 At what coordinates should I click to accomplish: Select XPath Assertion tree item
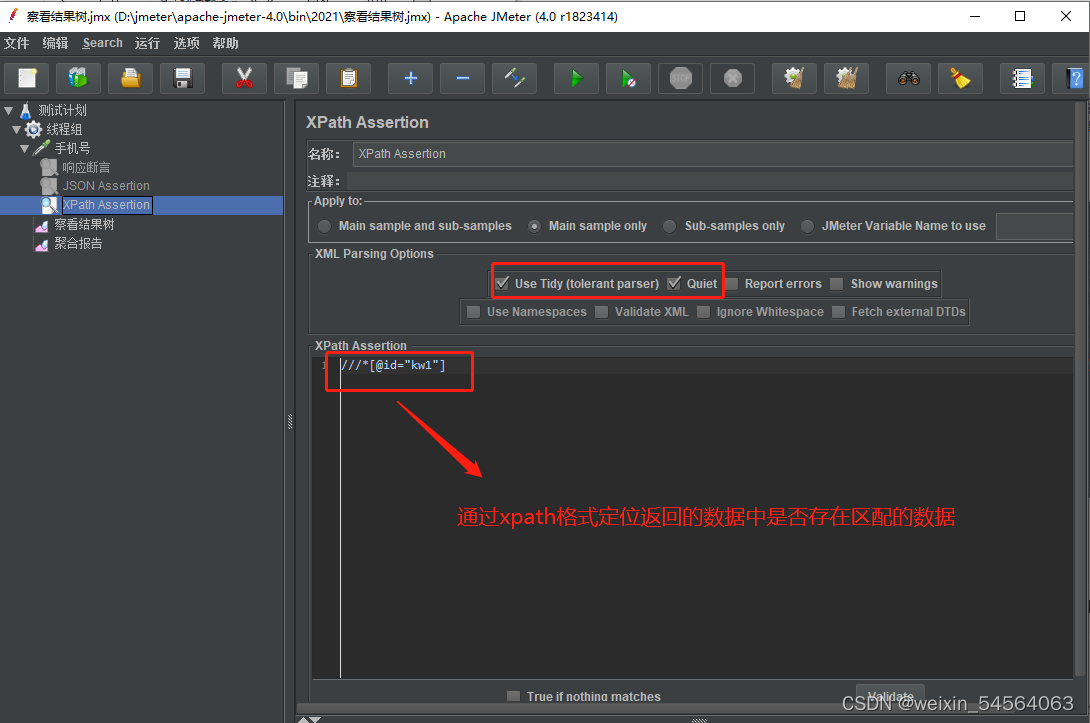[x=106, y=205]
